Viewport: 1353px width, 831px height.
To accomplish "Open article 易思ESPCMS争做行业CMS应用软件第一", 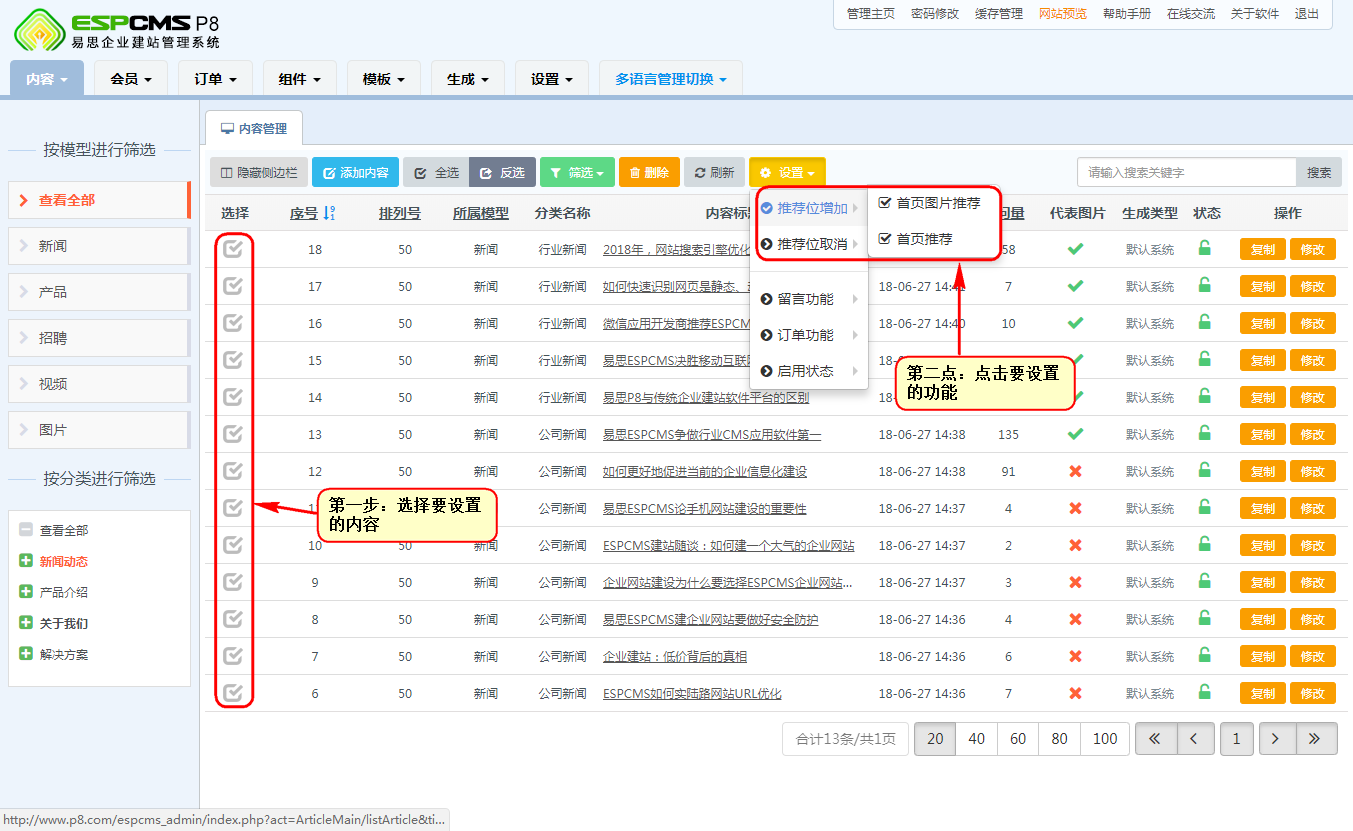I will pyautogui.click(x=712, y=434).
